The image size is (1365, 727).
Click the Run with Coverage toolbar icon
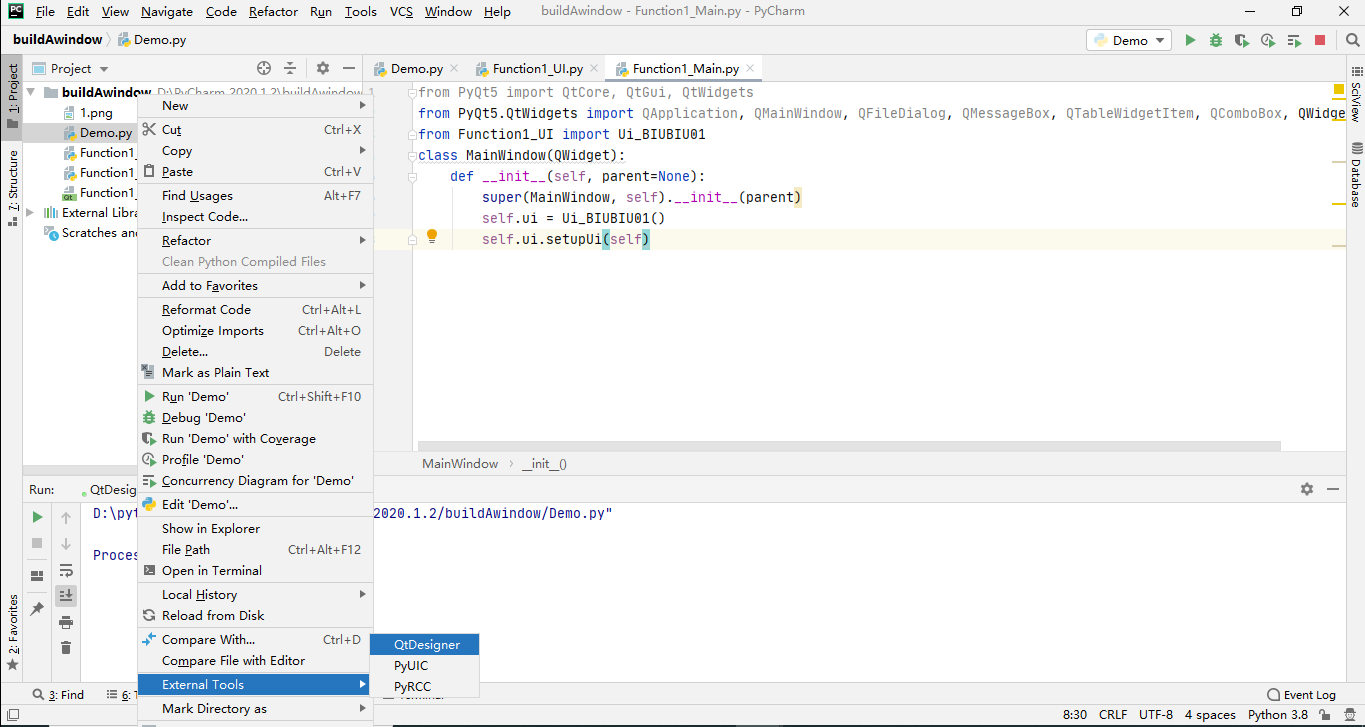point(1242,40)
